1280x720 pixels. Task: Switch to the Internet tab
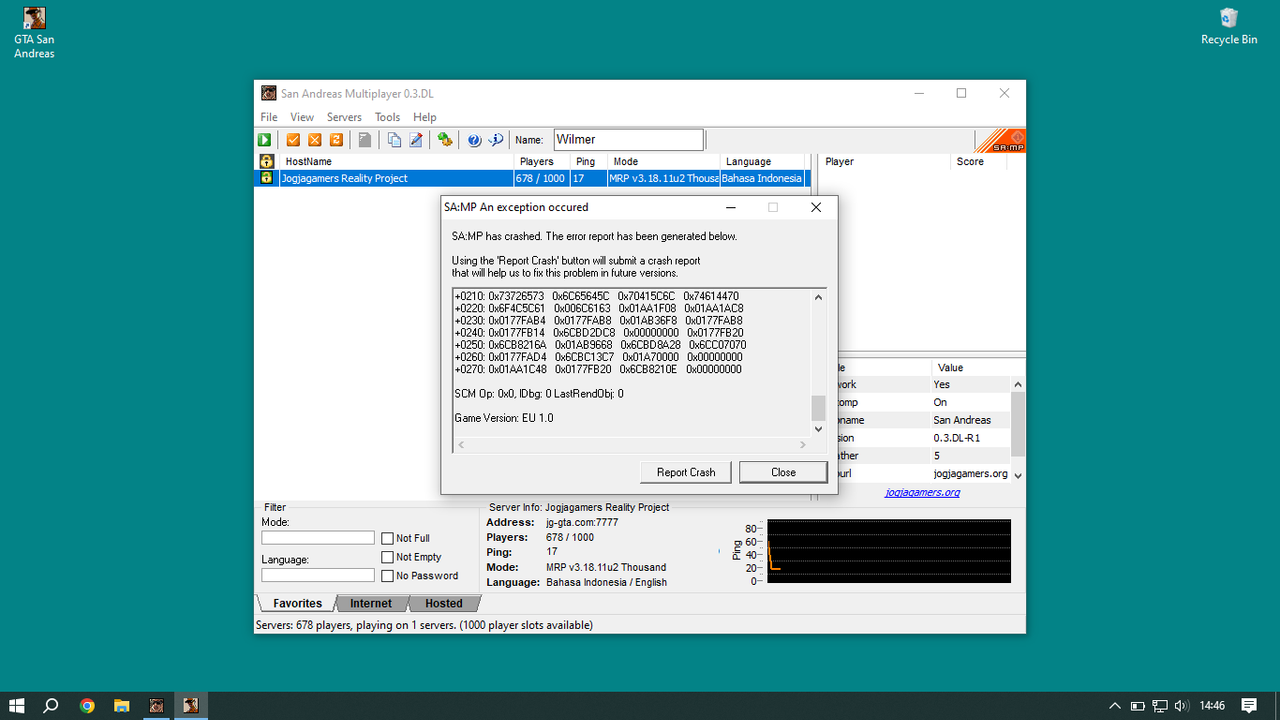[x=371, y=603]
